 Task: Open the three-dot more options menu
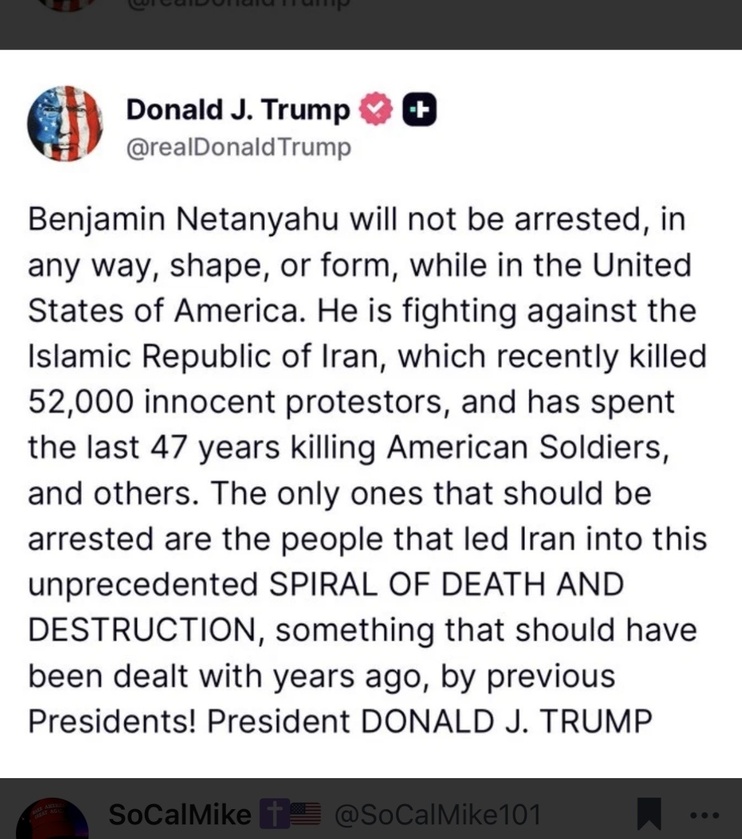705,815
